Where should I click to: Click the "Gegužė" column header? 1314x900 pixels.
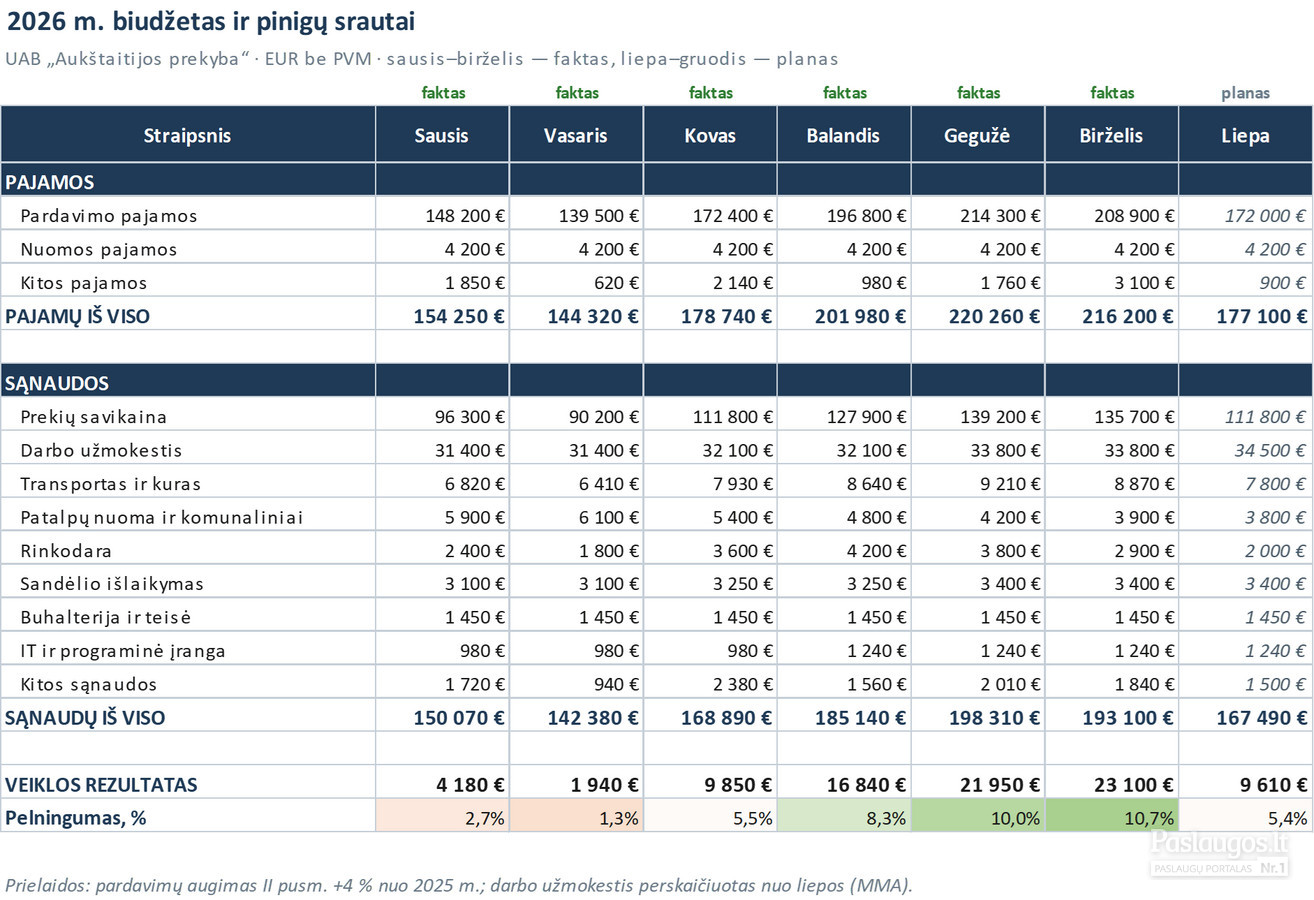pos(978,135)
